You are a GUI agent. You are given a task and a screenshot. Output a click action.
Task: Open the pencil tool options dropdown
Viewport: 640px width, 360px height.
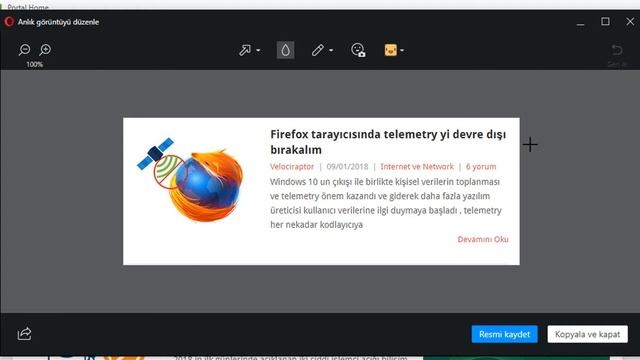(x=331, y=50)
